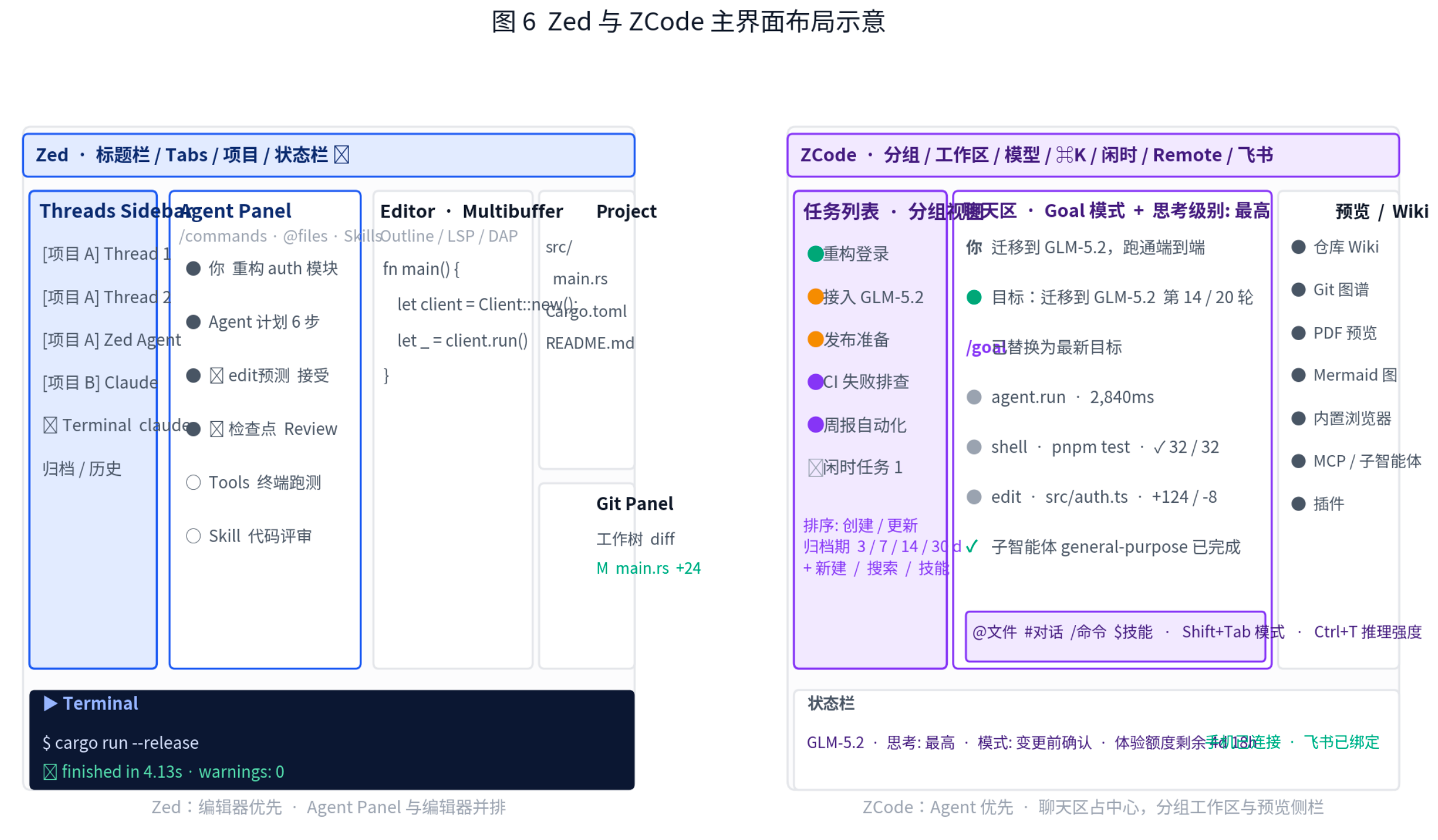Expand the src/ folder in Project
The height and width of the screenshot is (840, 1438).
pos(559,247)
